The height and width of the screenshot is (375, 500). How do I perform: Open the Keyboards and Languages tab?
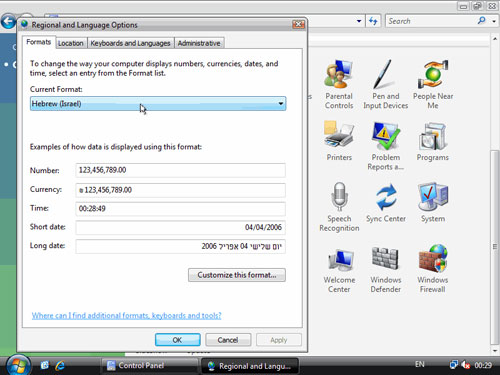point(130,43)
